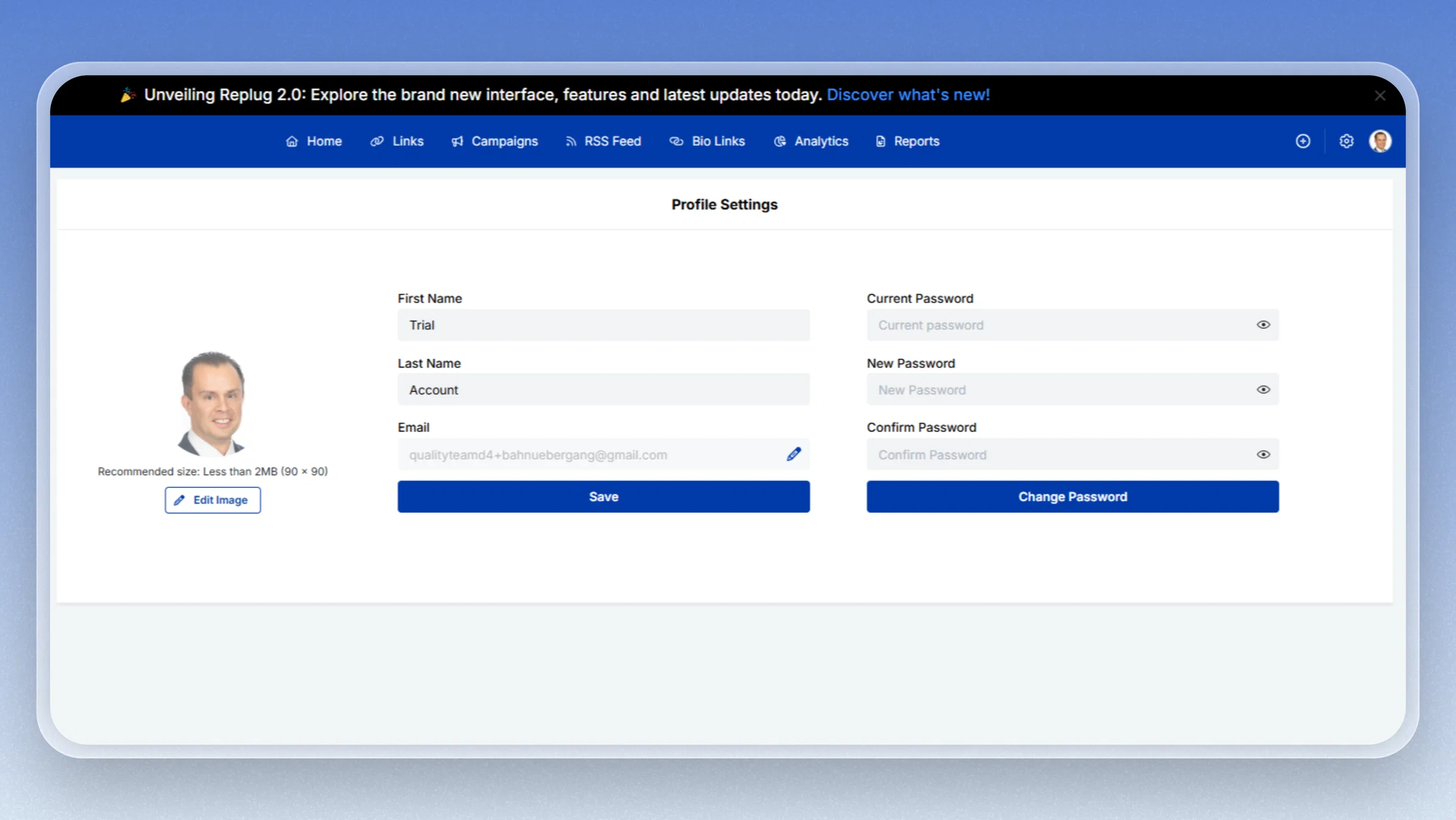
Task: Go to Campaigns in the nav bar
Action: (495, 141)
